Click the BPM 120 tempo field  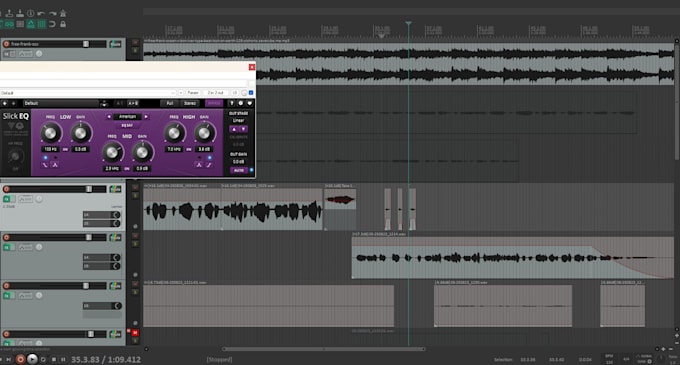(609, 359)
